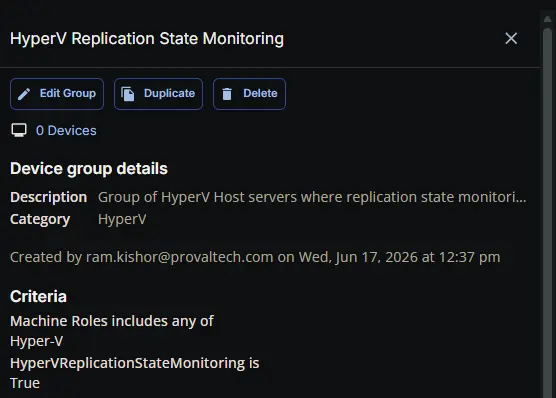Click the monitor icon beside 0 Devices
This screenshot has height=398, width=556.
coord(19,130)
